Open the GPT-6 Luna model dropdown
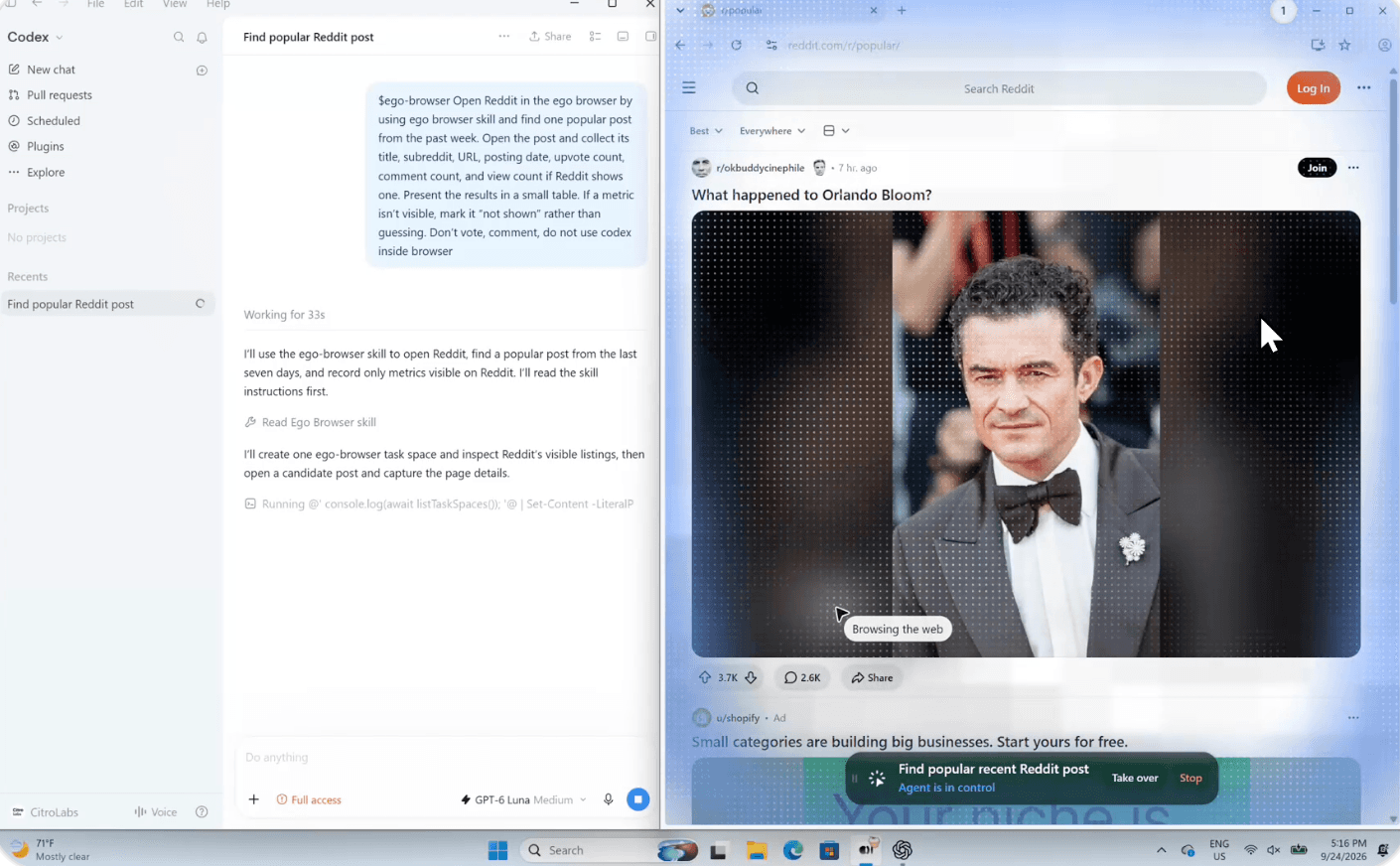The height and width of the screenshot is (866, 1400). click(x=523, y=799)
